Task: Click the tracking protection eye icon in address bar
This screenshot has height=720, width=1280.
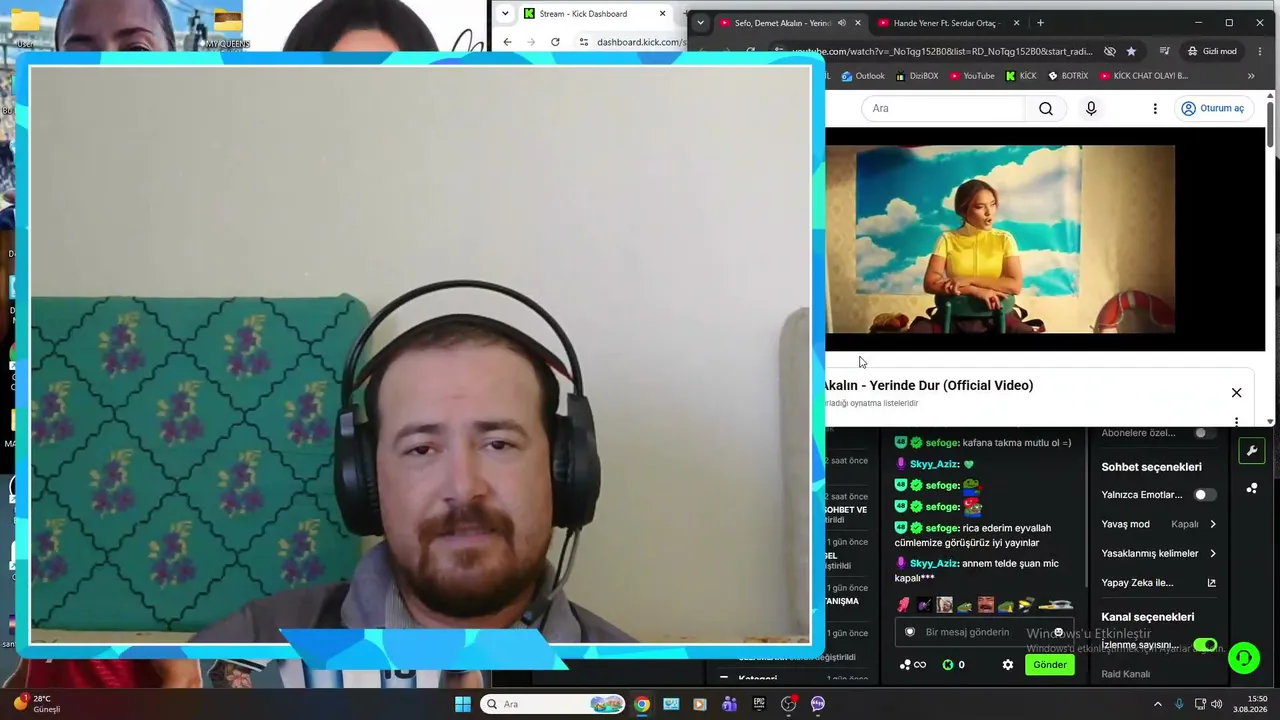Action: 1110,51
